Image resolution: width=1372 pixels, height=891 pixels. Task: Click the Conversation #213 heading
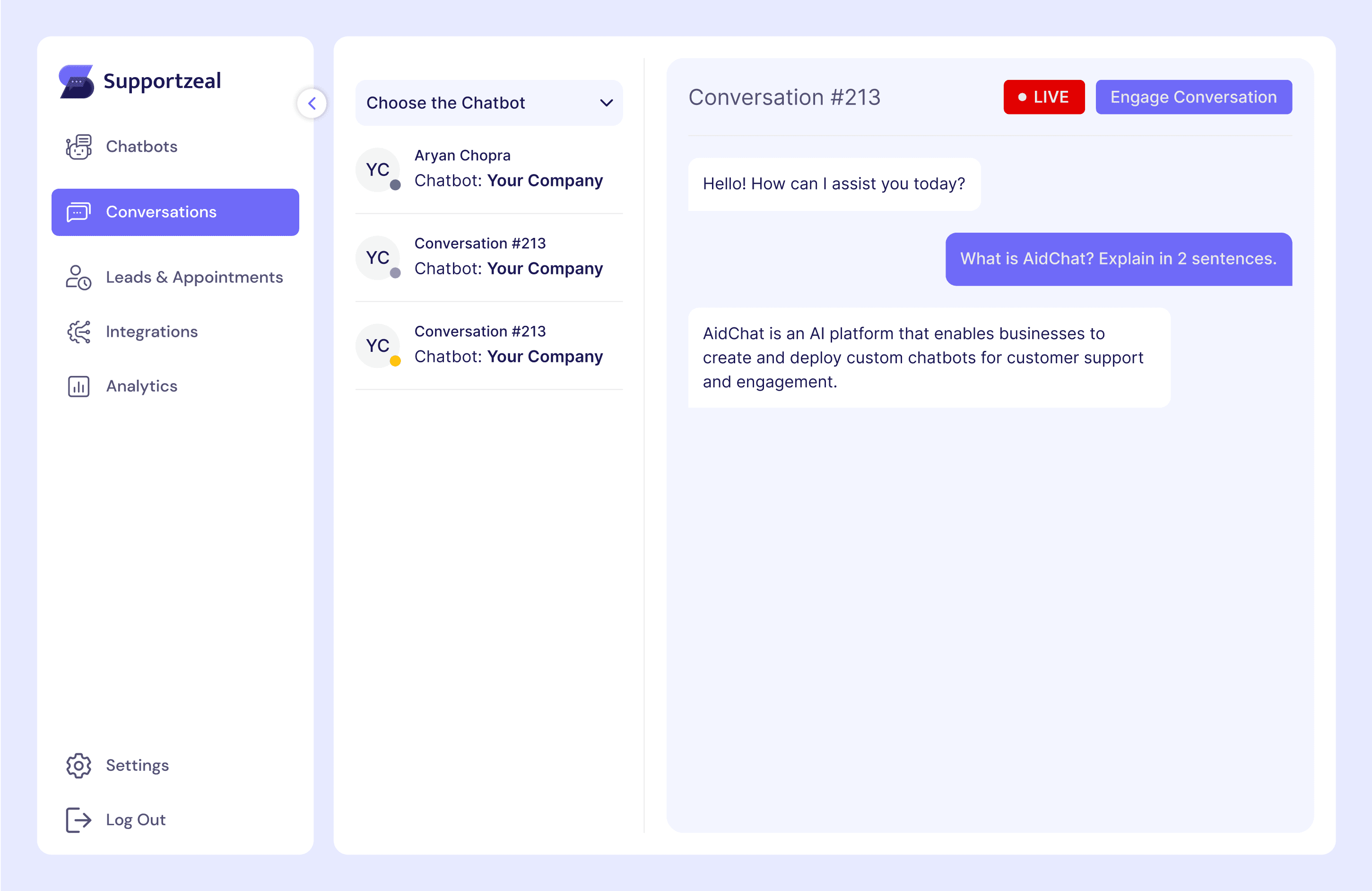(784, 97)
